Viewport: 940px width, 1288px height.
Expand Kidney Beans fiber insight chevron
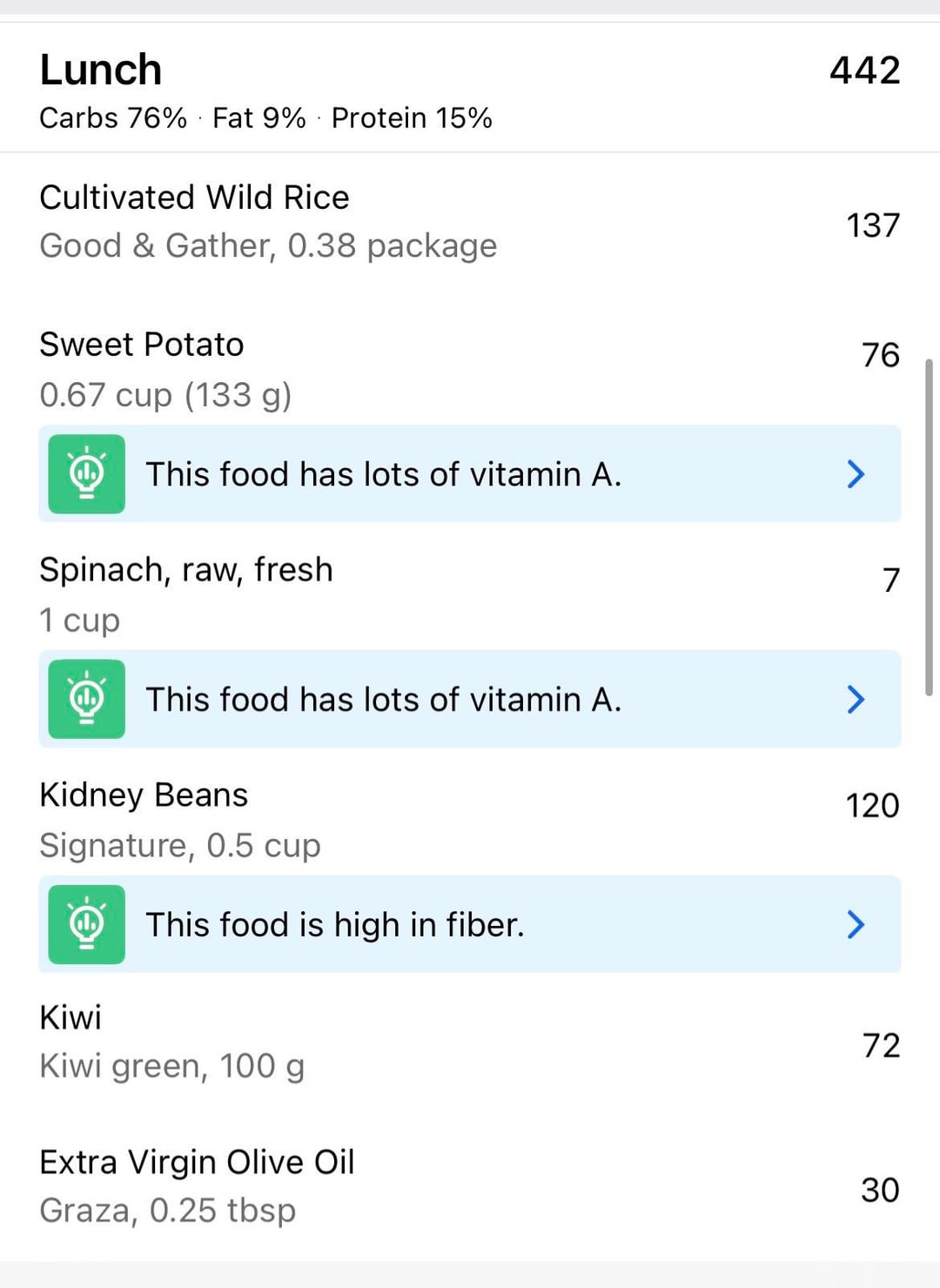856,924
